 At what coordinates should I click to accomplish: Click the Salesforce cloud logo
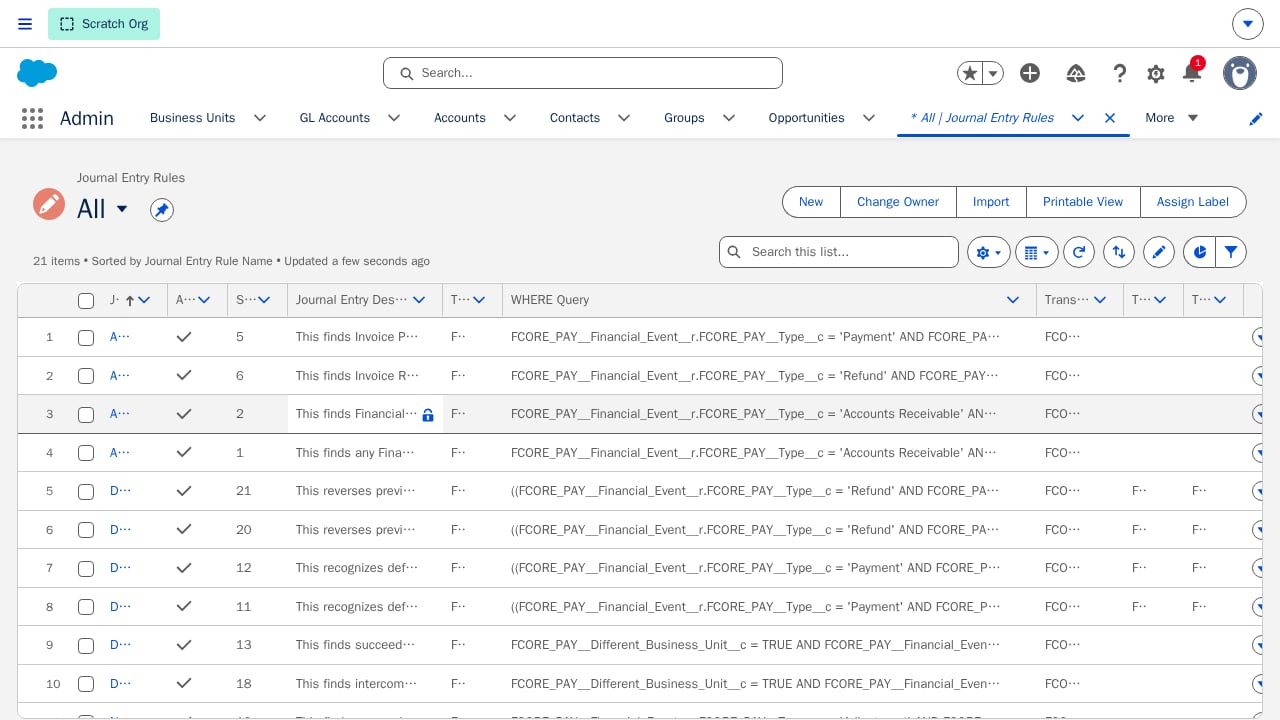coord(37,73)
